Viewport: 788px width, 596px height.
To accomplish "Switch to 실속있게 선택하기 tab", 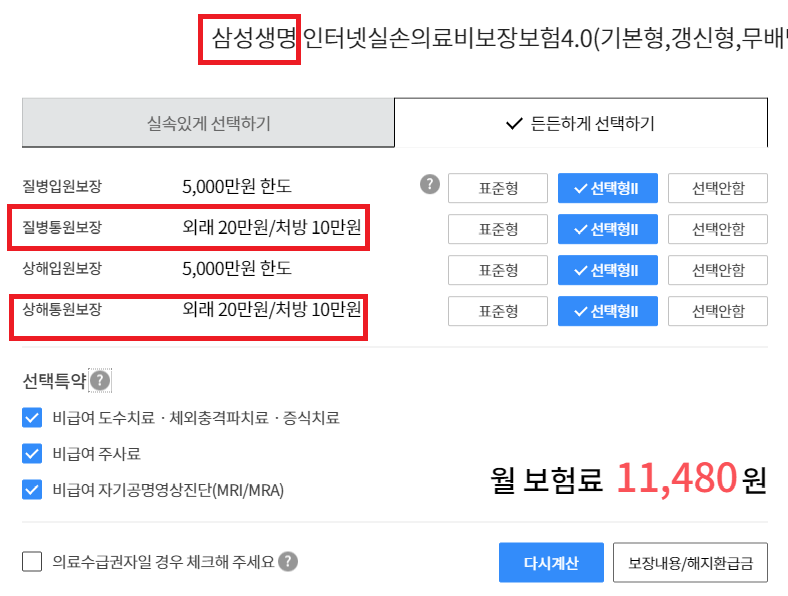I will tap(208, 123).
